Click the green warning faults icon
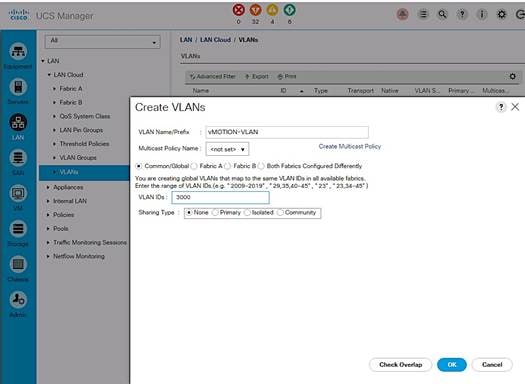 click(289, 10)
